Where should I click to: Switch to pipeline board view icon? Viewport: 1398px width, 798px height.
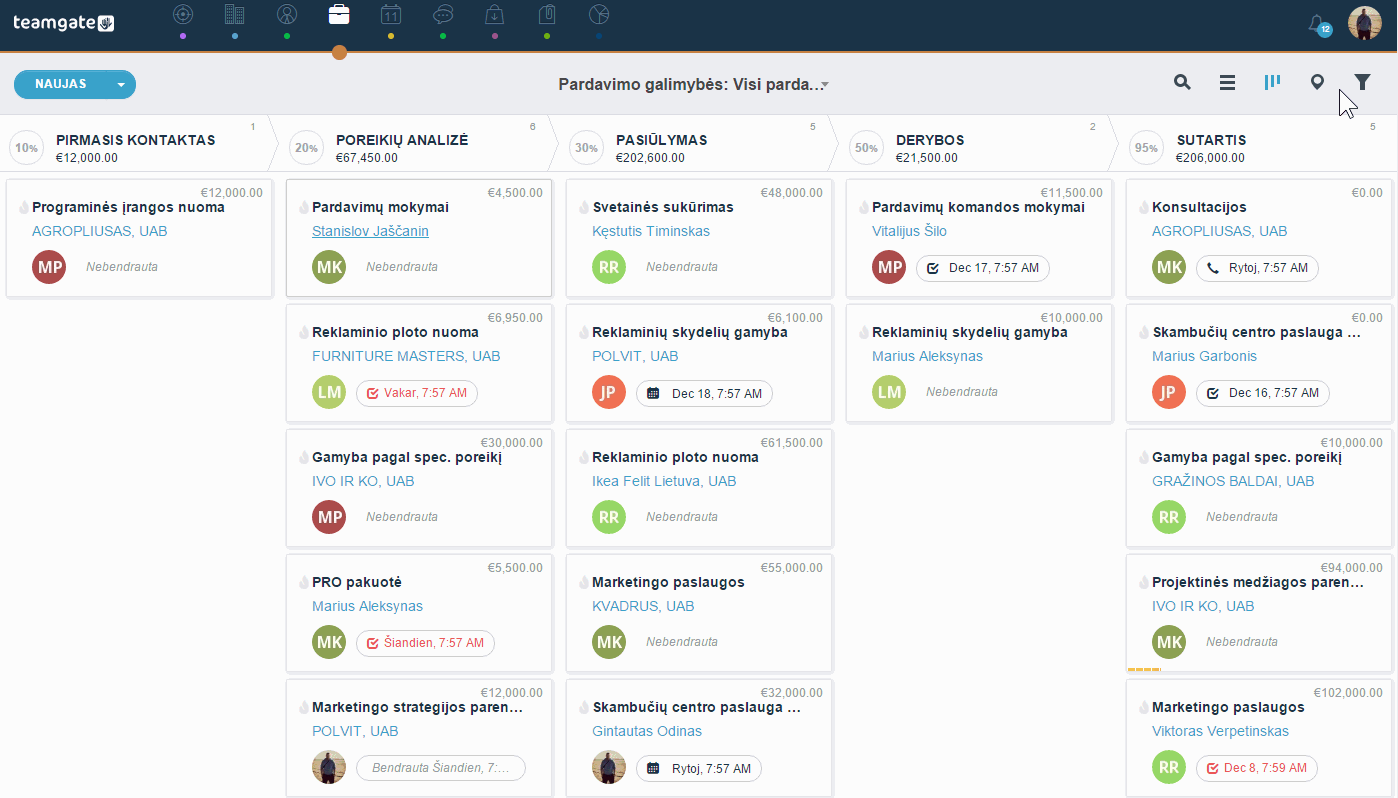point(1272,82)
